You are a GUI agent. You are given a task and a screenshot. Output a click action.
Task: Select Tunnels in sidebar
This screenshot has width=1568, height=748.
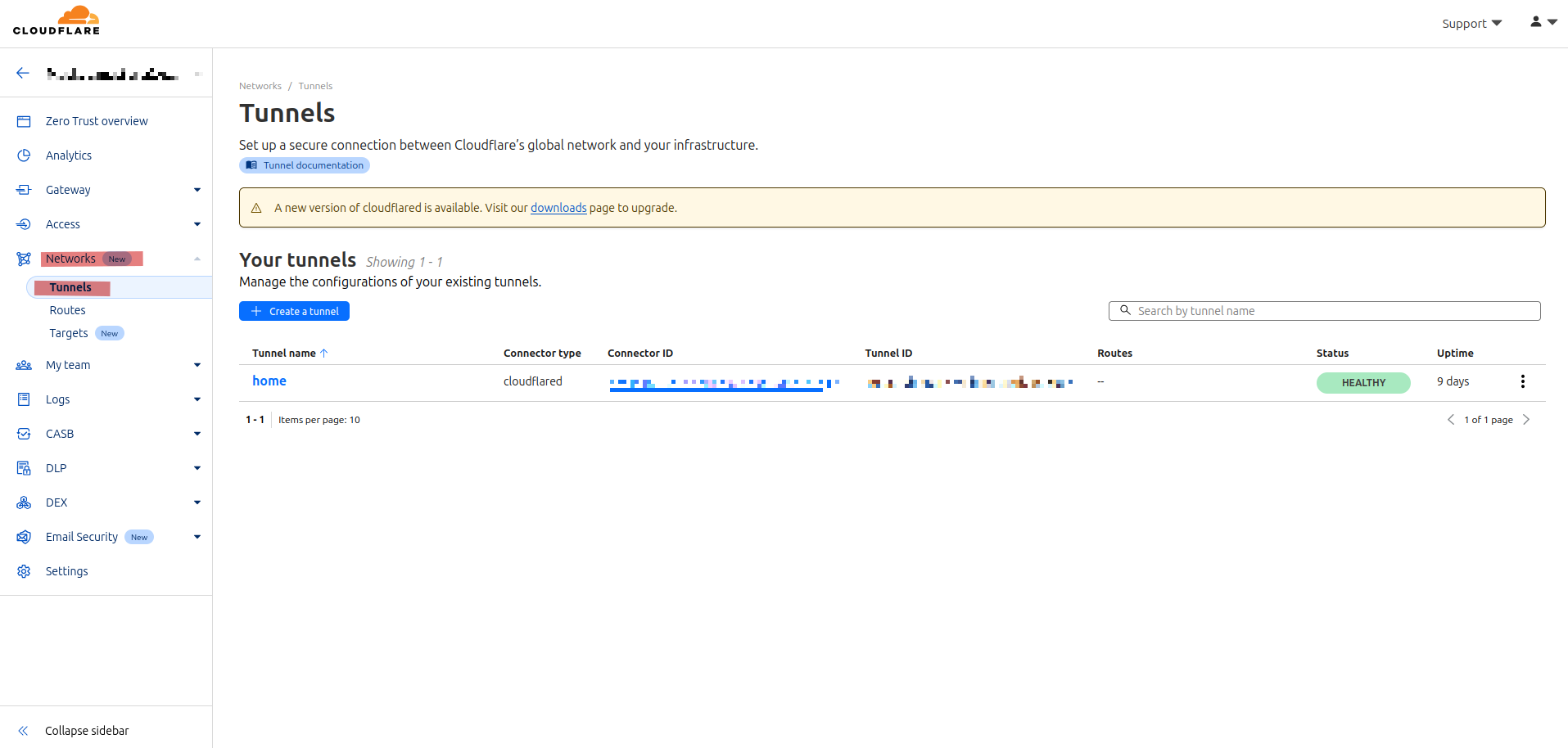click(70, 287)
